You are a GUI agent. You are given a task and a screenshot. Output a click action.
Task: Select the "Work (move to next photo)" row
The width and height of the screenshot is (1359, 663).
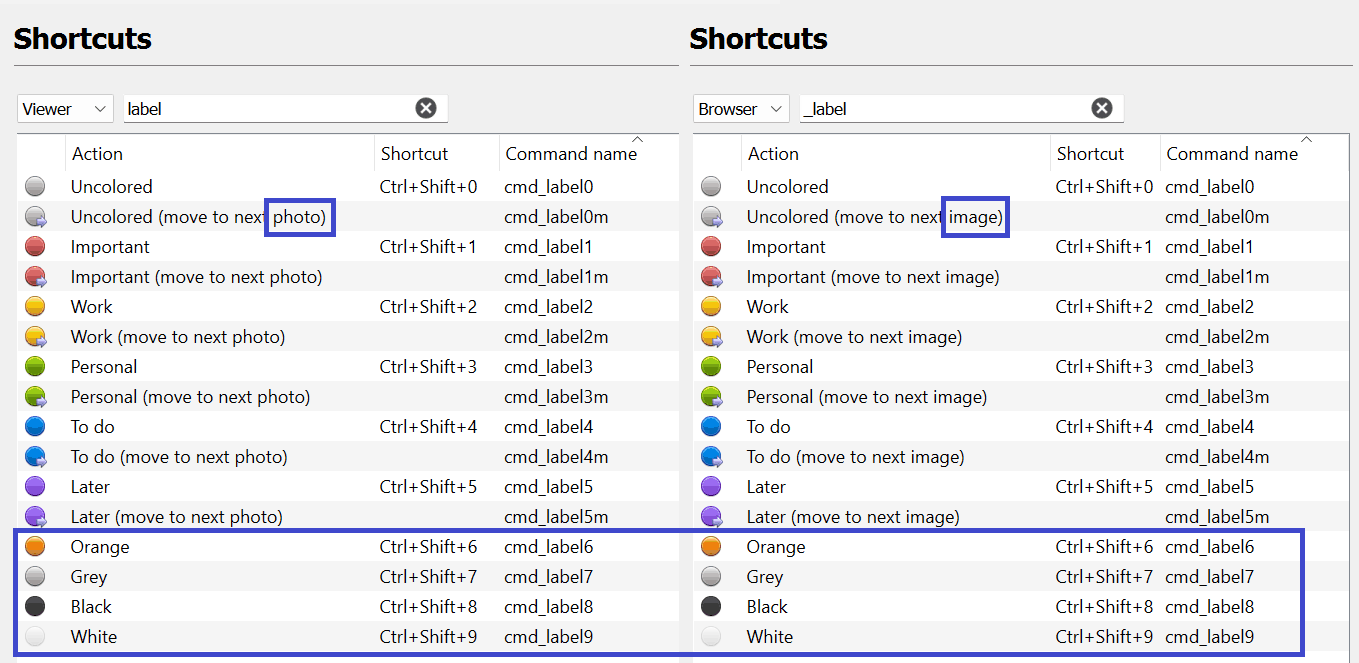coord(178,337)
